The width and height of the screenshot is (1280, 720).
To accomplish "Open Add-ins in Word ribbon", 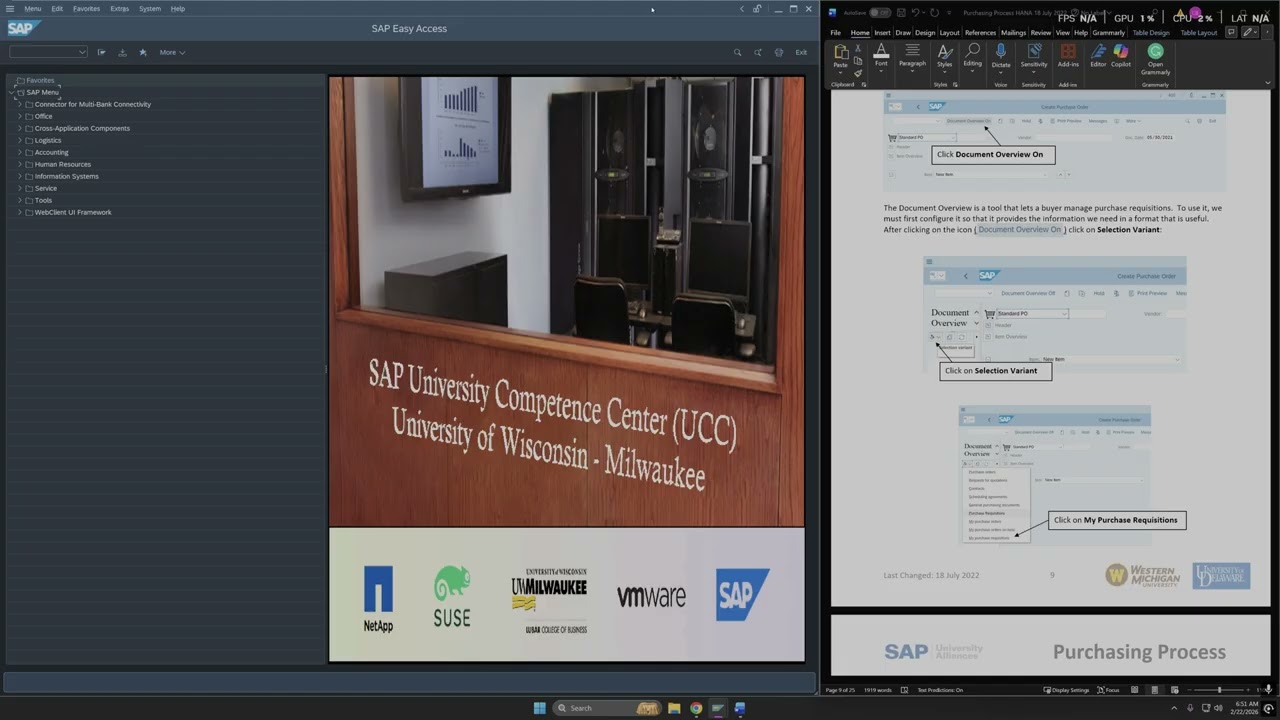I will (1068, 56).
